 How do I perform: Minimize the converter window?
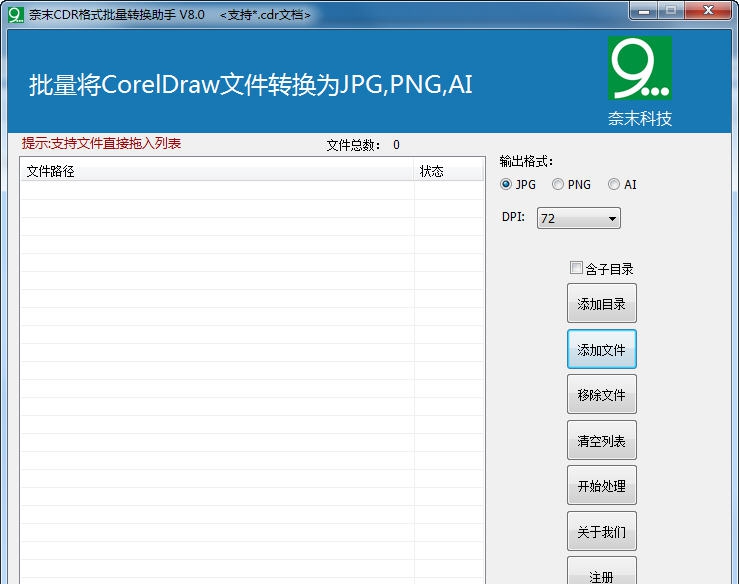point(644,11)
